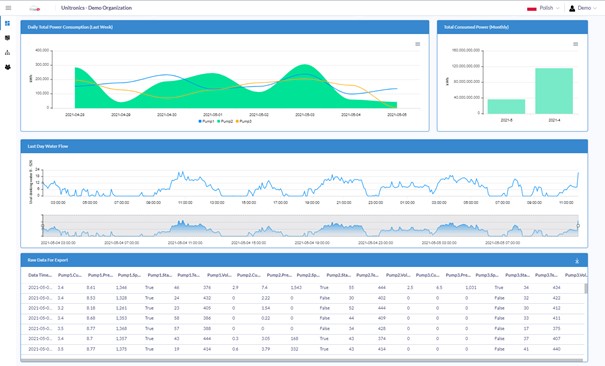Click 11:00:00 first time label on water flow axis
This screenshot has width=605, height=366.
tap(185, 202)
